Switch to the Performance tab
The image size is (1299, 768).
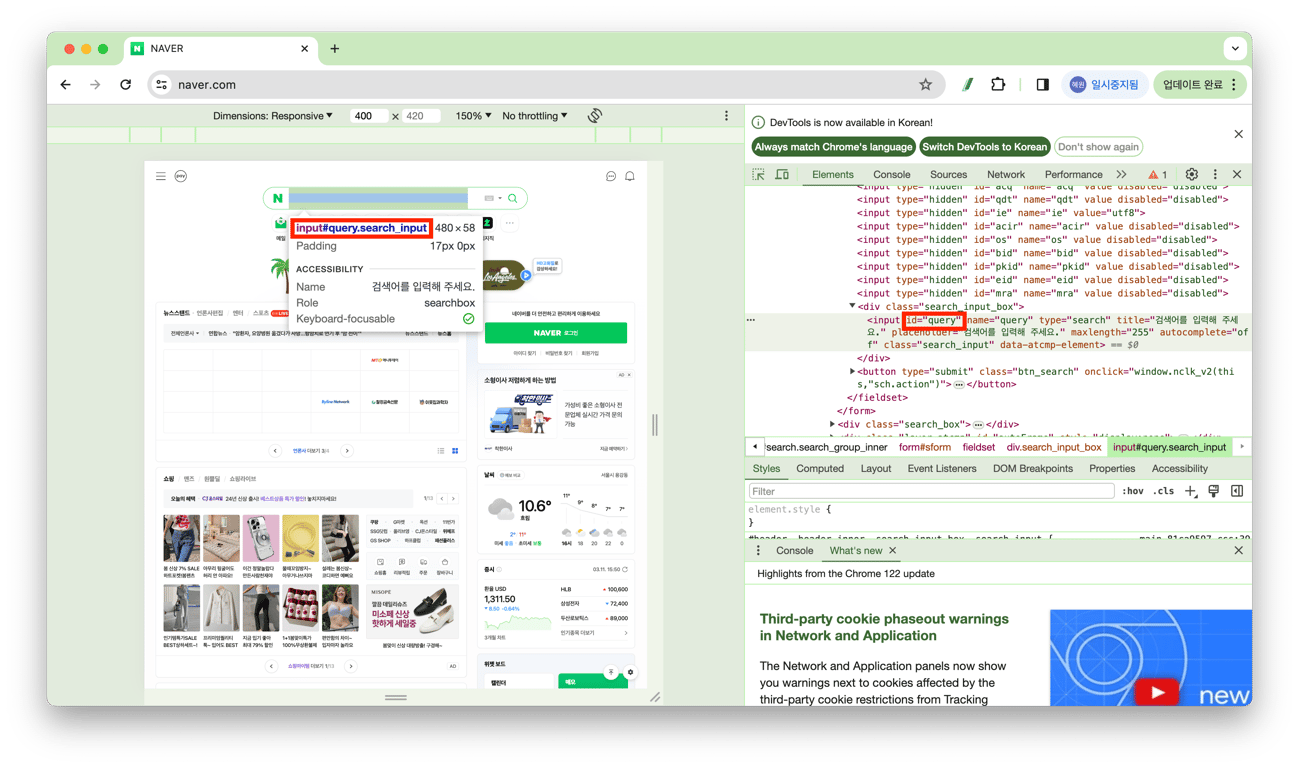tap(1073, 175)
